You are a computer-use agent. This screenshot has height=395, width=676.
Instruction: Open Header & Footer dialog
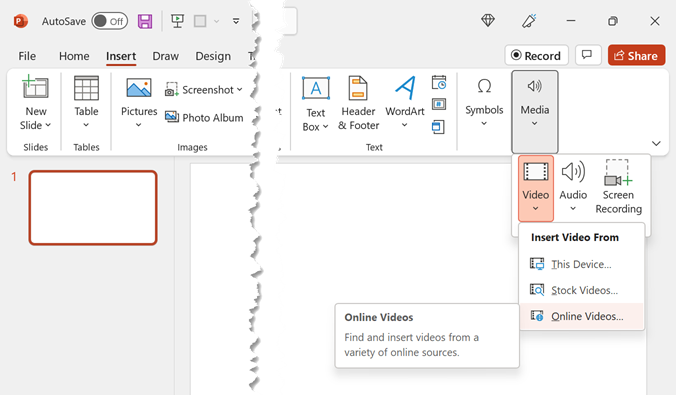[x=358, y=103]
